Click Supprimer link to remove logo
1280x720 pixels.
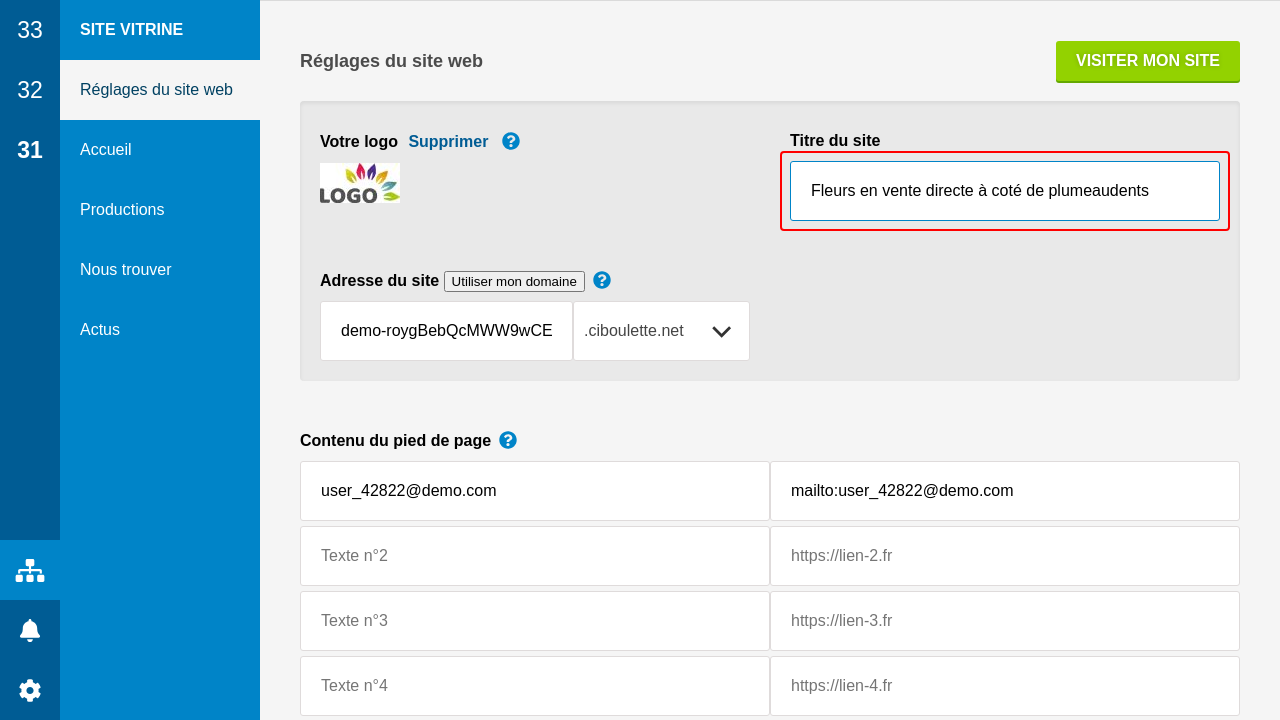448,141
